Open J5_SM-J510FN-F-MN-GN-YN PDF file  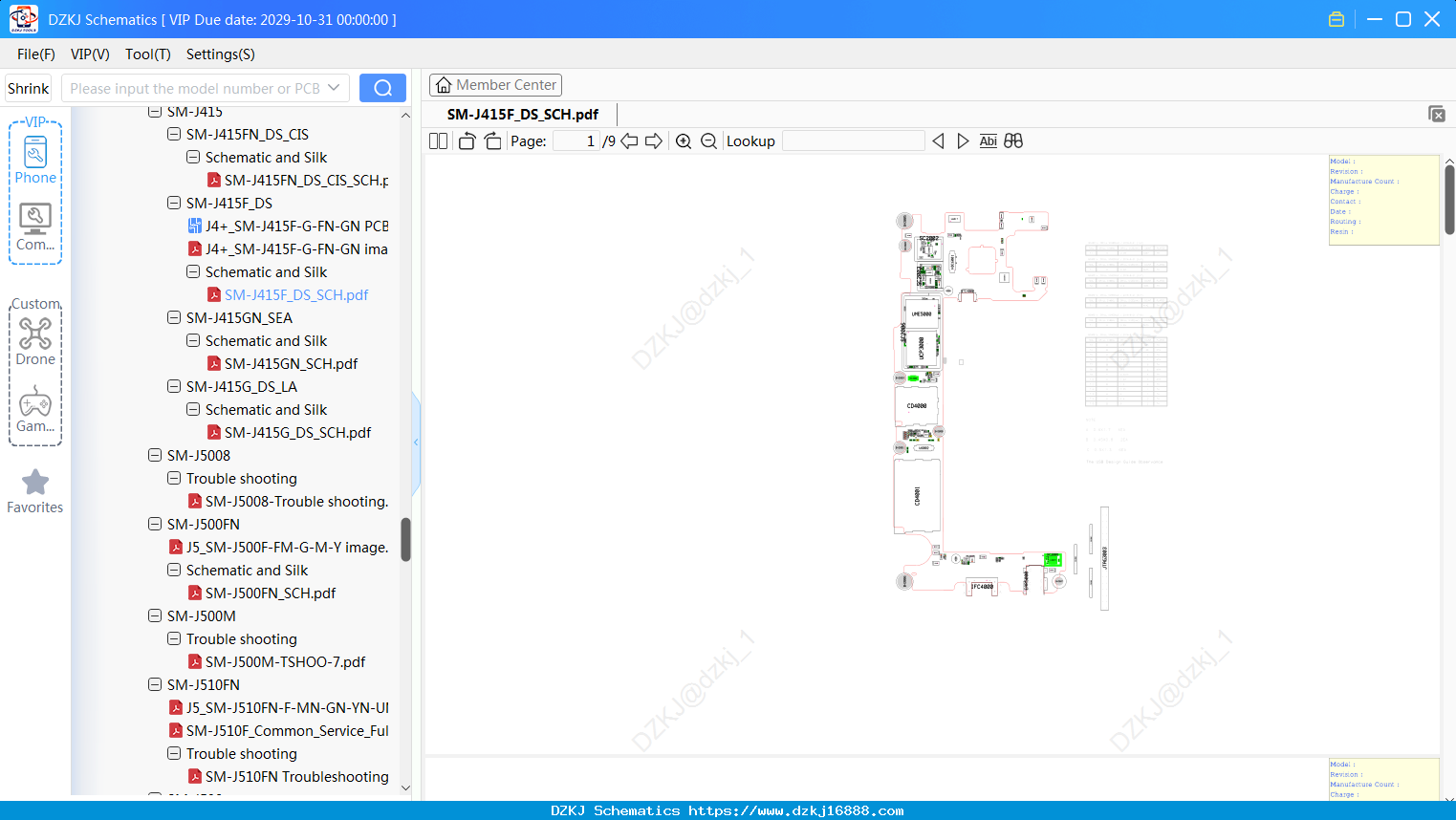tap(278, 708)
